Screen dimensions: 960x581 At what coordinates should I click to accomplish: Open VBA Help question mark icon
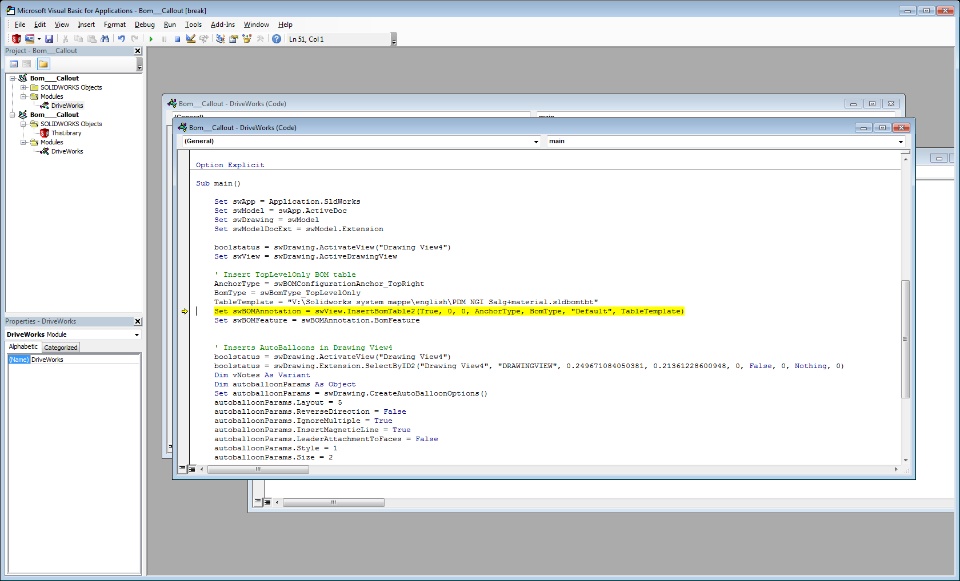277,39
